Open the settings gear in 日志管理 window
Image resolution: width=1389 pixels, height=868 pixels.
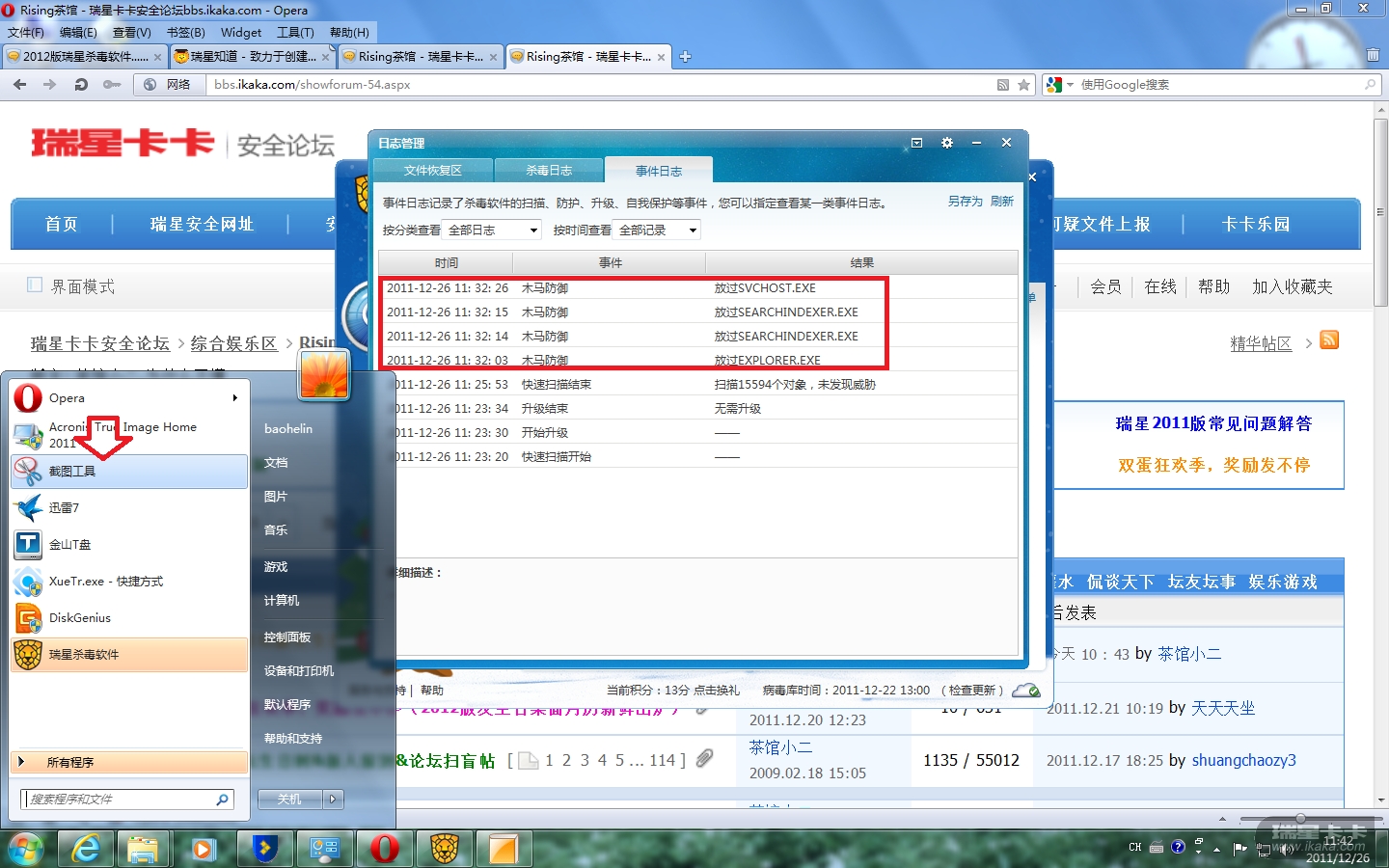click(x=947, y=143)
